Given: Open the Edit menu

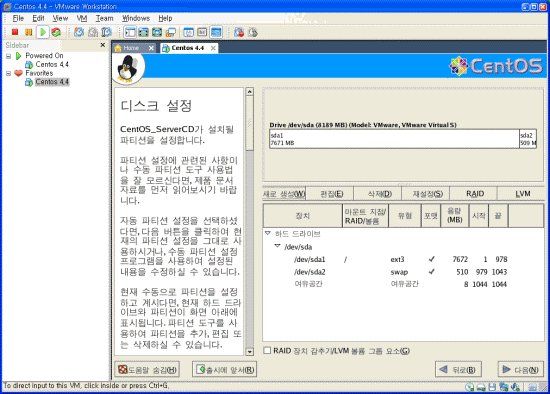Looking at the screenshot, I should tap(38, 18).
